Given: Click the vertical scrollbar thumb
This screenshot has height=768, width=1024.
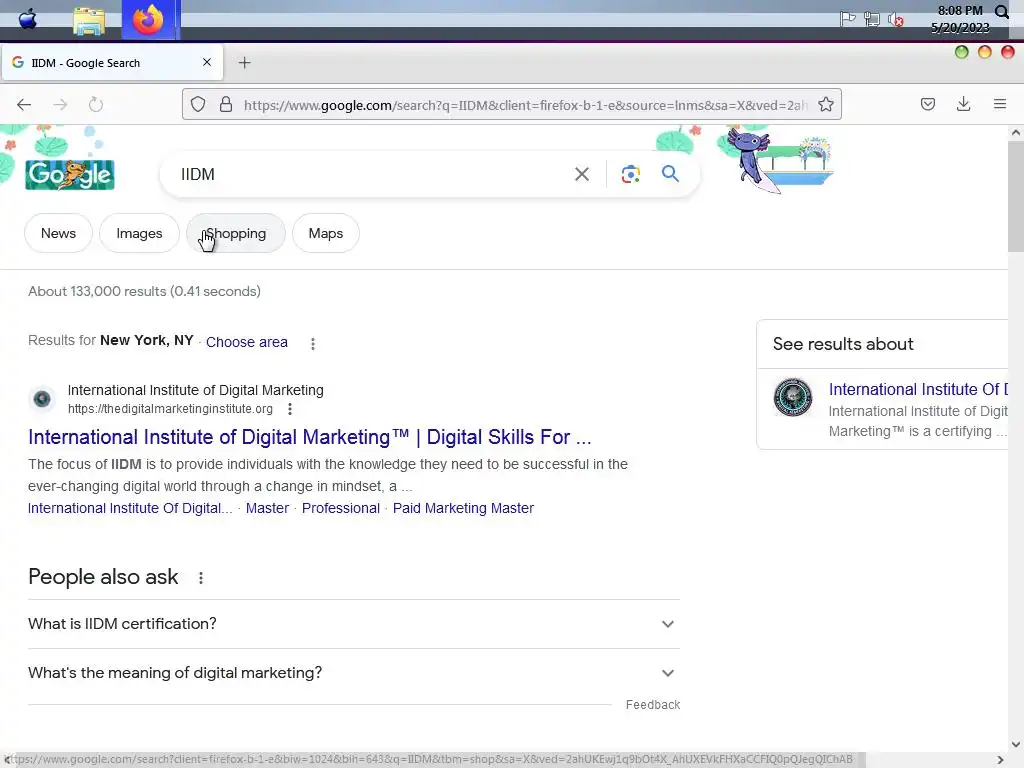Looking at the screenshot, I should tap(1016, 195).
